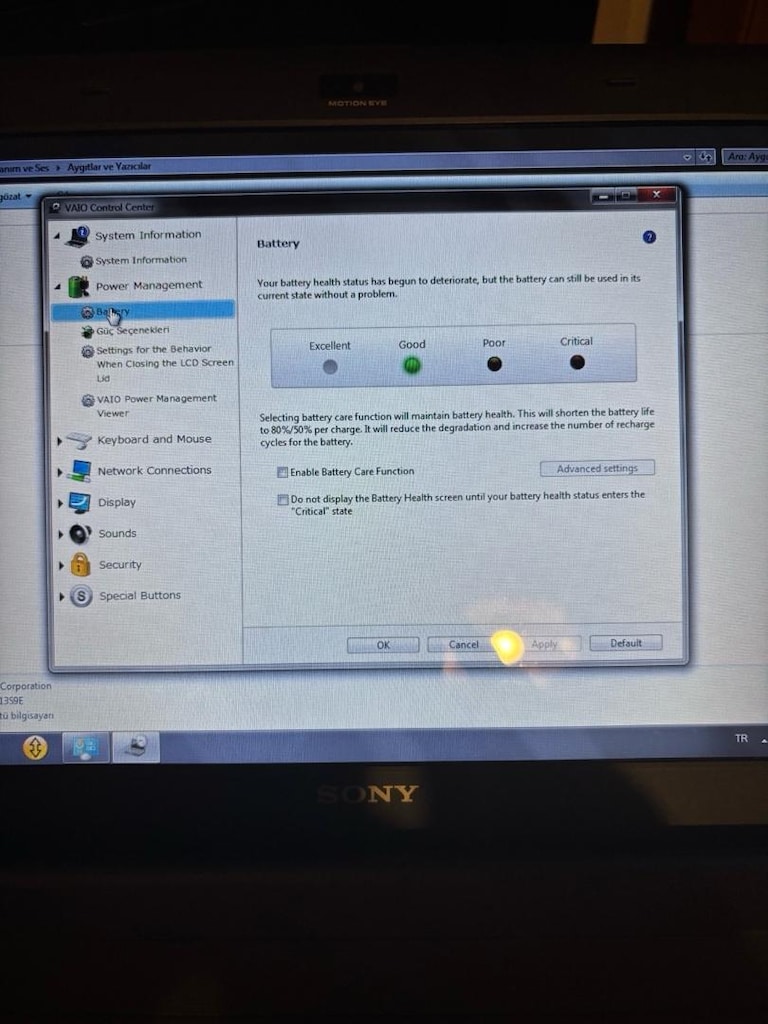Click the Security padlock icon
The height and width of the screenshot is (1024, 768).
tap(80, 564)
